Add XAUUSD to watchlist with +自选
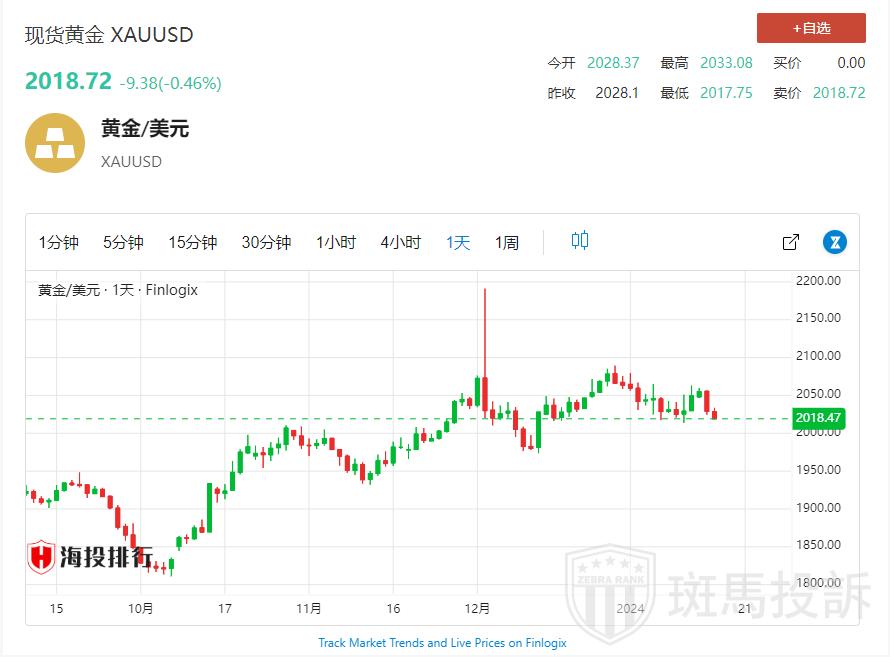890x657 pixels. (x=811, y=28)
